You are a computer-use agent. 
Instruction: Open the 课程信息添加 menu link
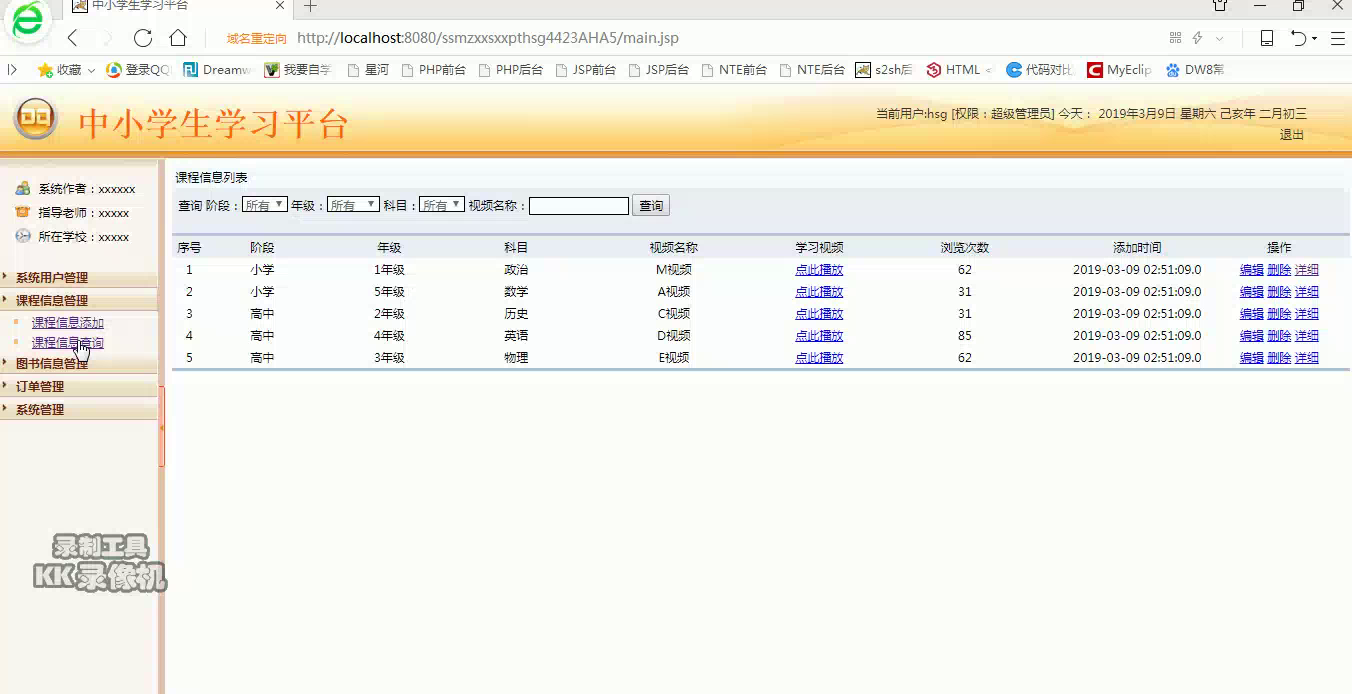[67, 322]
